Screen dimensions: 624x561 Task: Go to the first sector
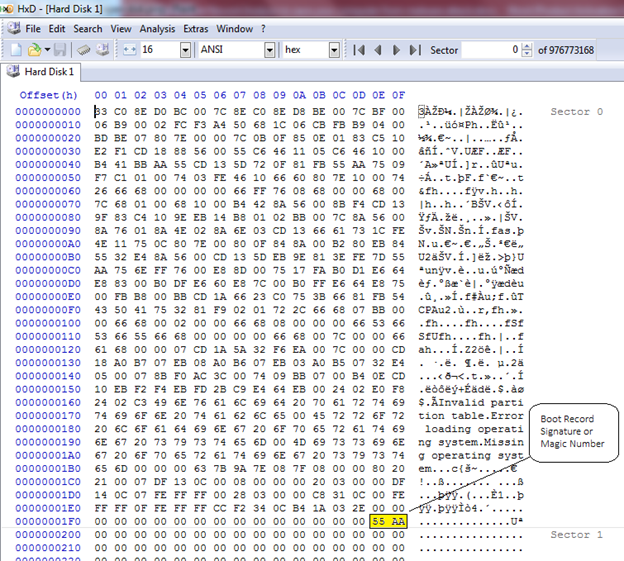tap(357, 49)
